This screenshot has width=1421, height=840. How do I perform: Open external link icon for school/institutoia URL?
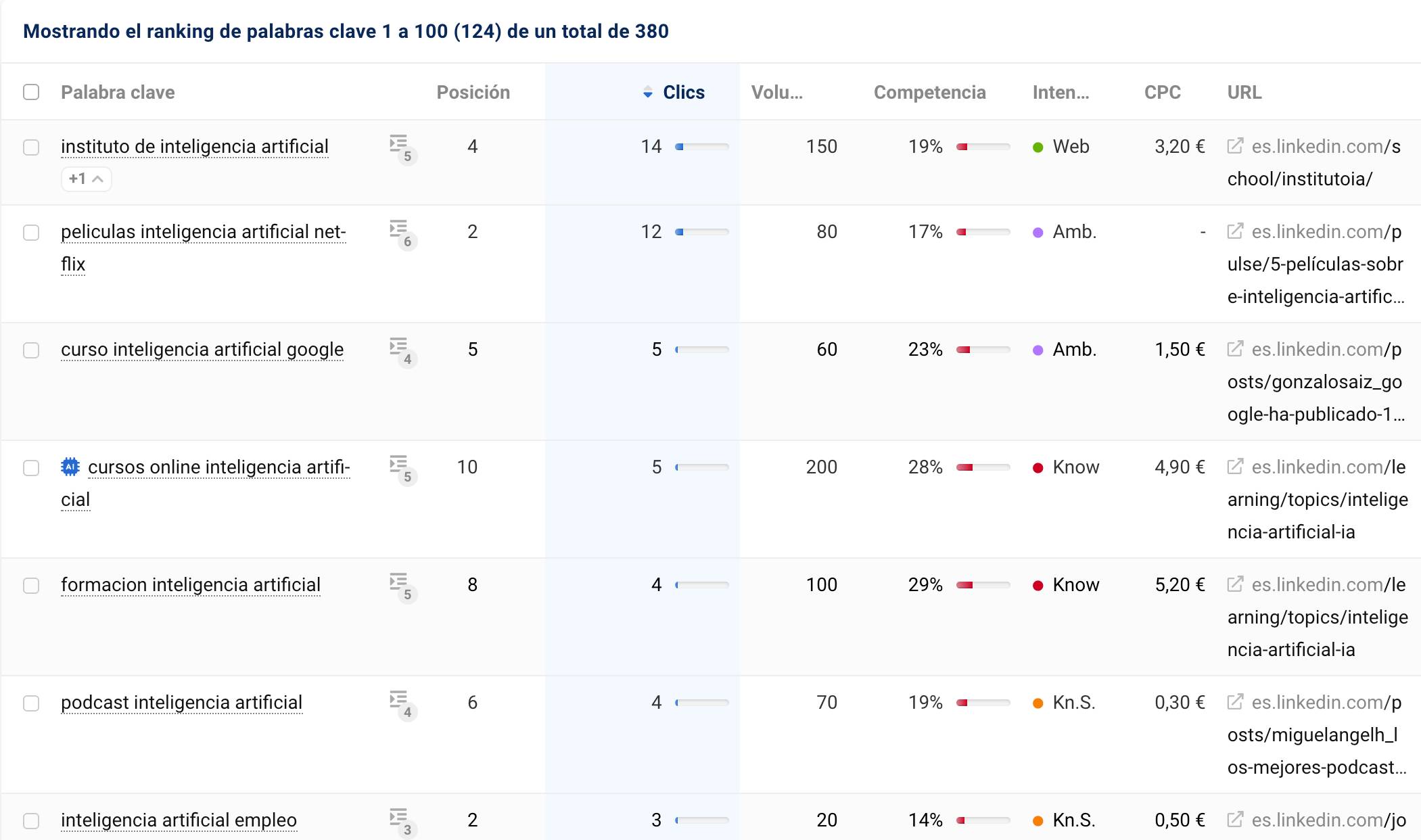[1235, 146]
